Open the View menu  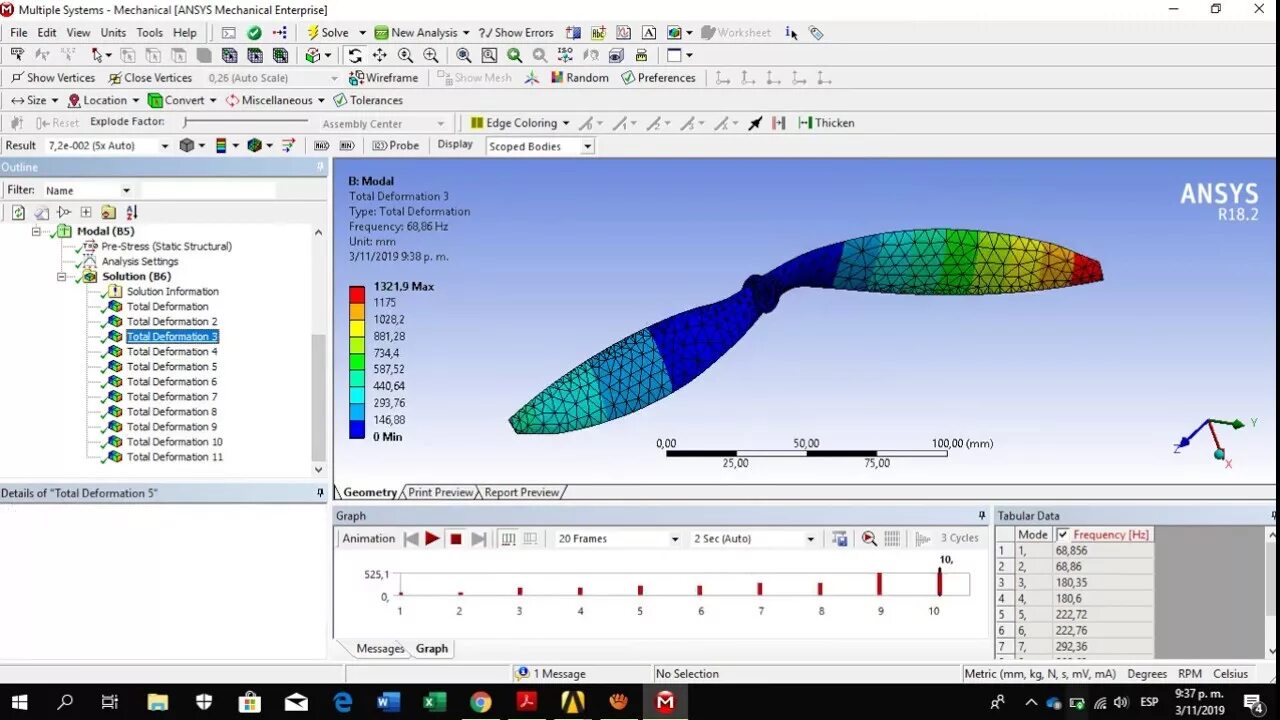79,33
